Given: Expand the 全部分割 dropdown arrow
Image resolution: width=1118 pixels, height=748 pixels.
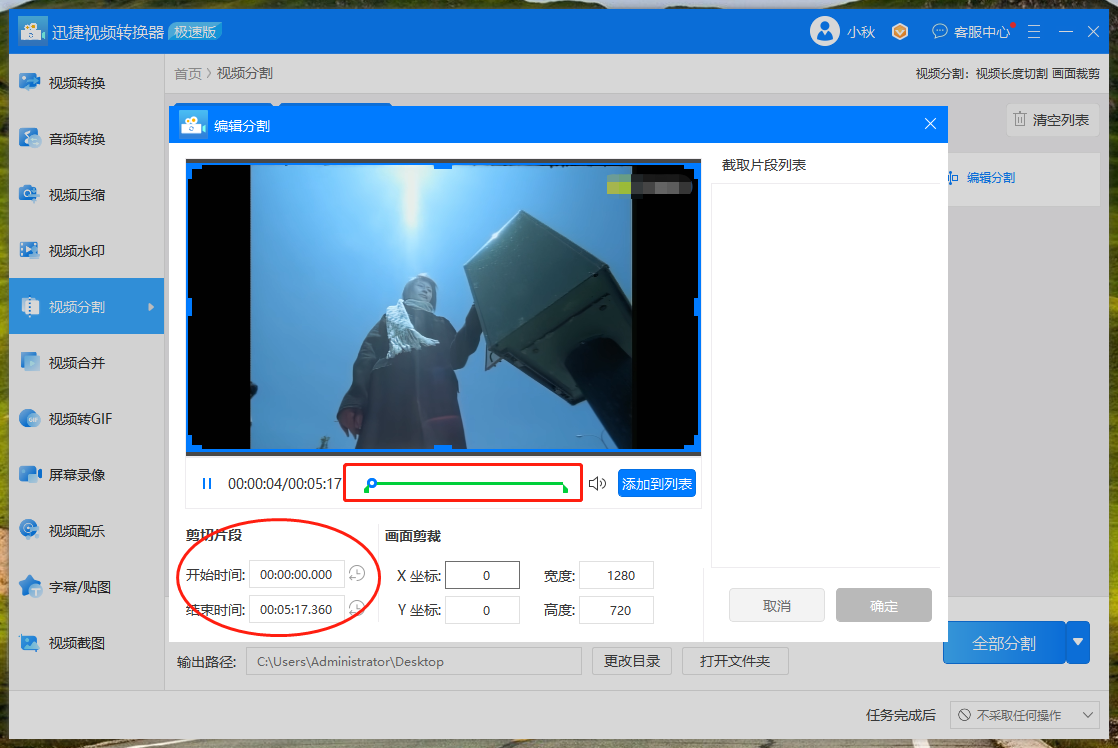Looking at the screenshot, I should [x=1077, y=642].
